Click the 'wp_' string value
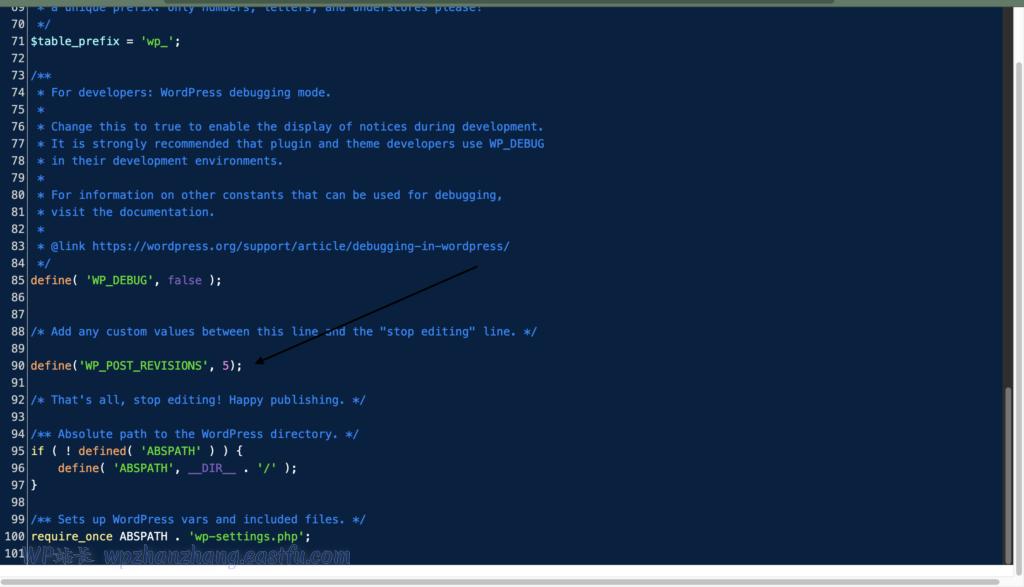The height and width of the screenshot is (587, 1024). 157,41
